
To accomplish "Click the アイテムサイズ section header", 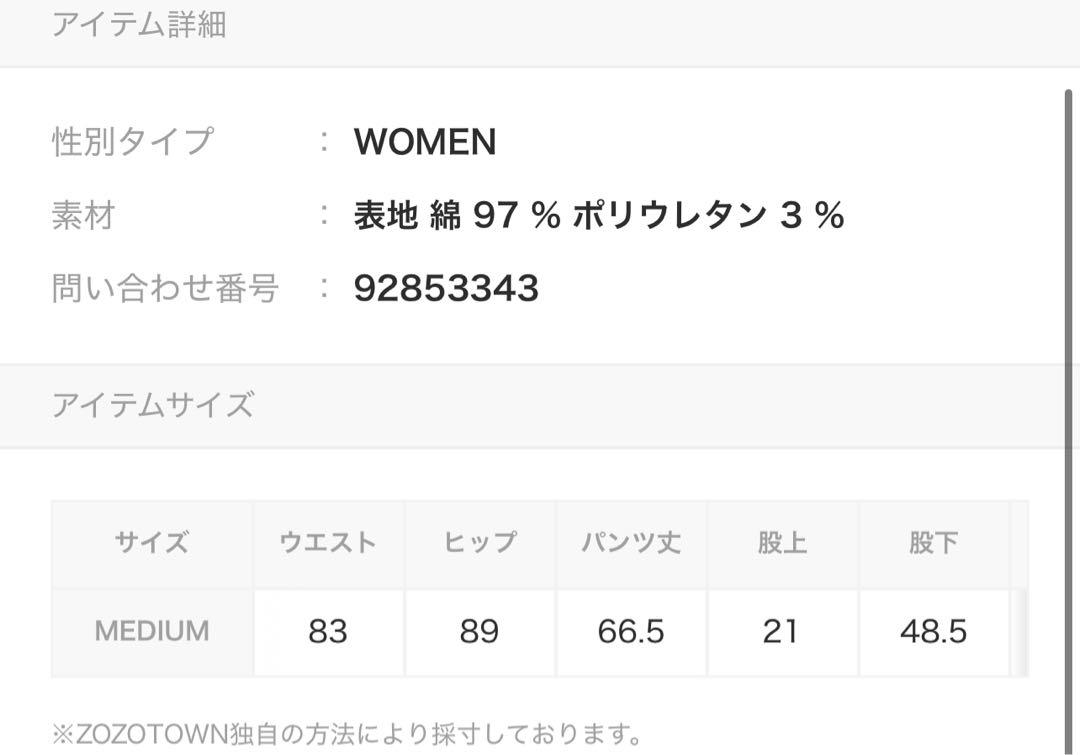I will [x=153, y=404].
